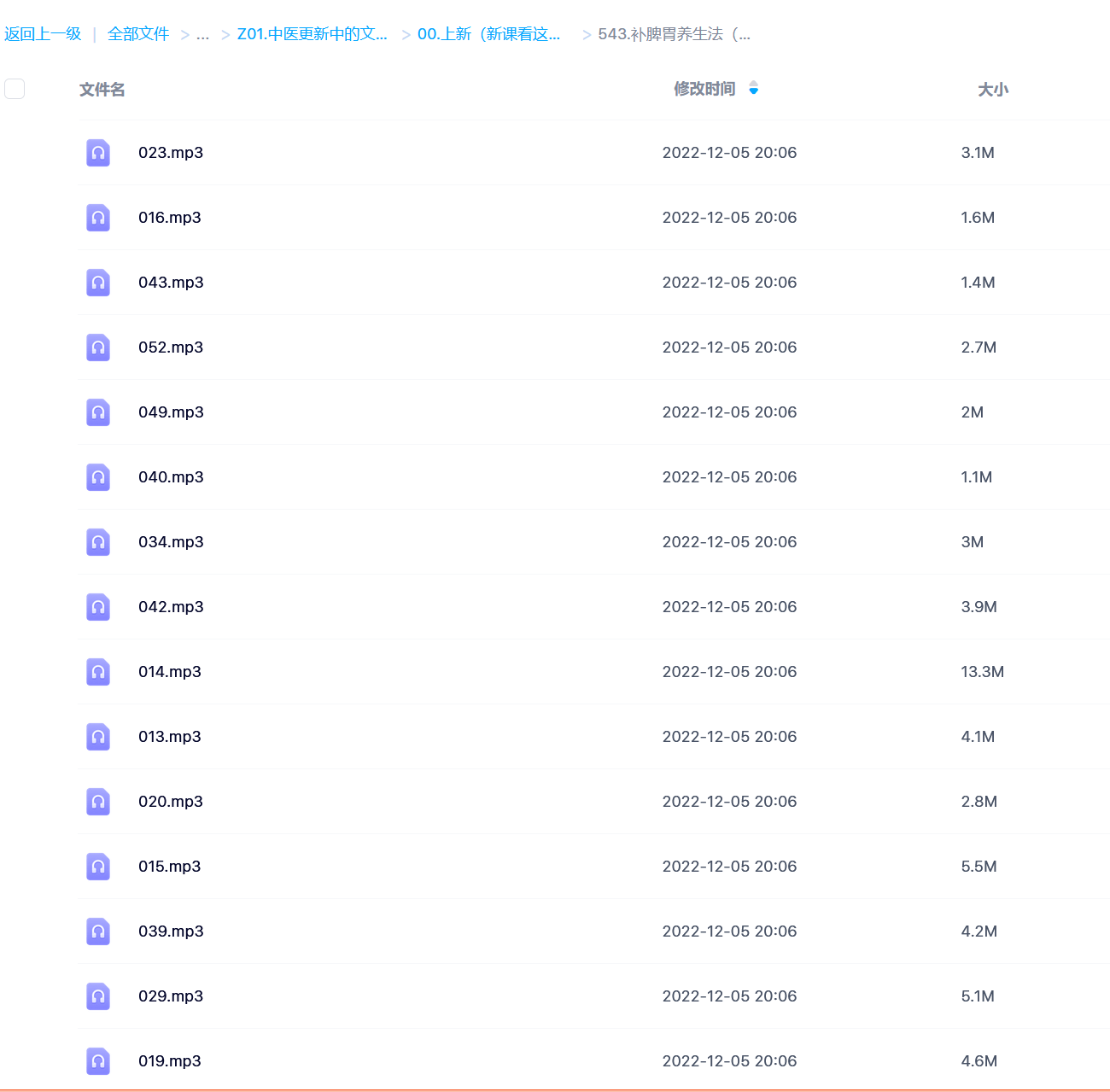Click the 2M size of 049.mp3
Viewport: 1110px width, 1092px height.
click(973, 412)
